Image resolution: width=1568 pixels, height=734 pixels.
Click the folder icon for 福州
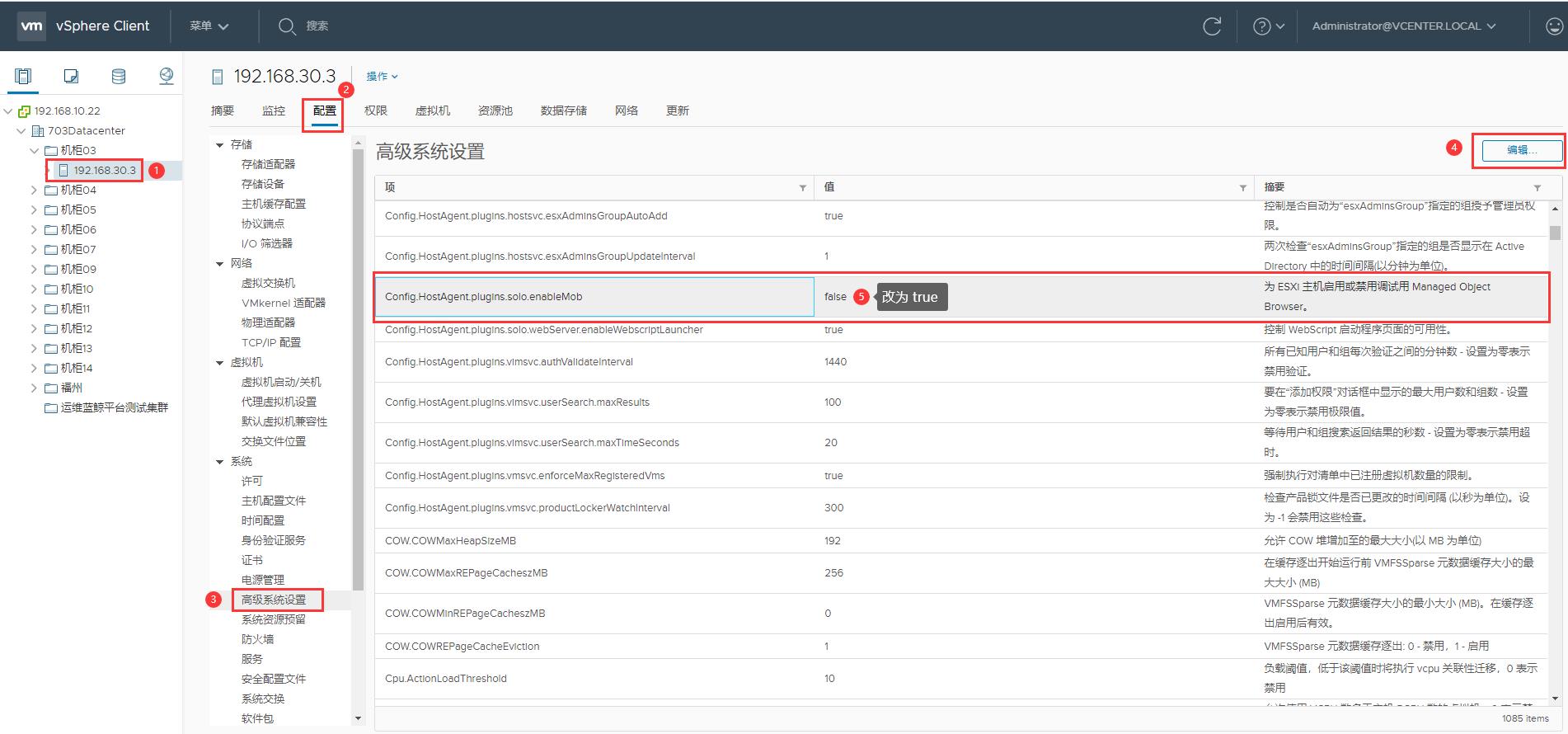tap(51, 388)
